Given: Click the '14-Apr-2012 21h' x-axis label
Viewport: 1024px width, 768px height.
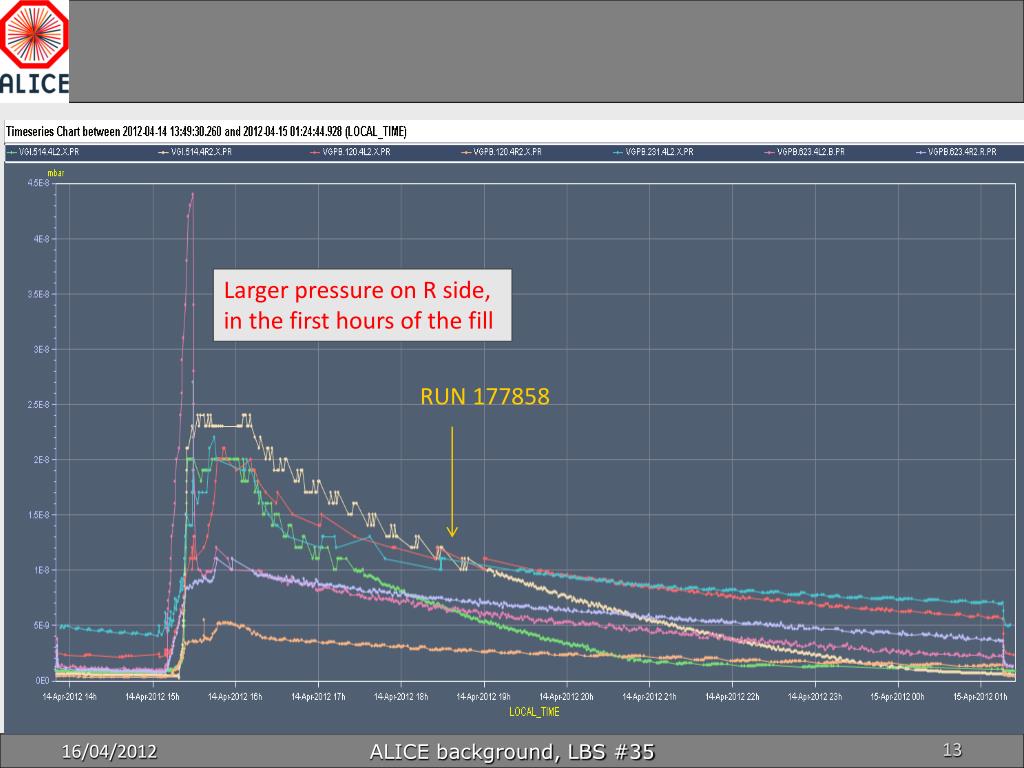Looking at the screenshot, I should (649, 697).
